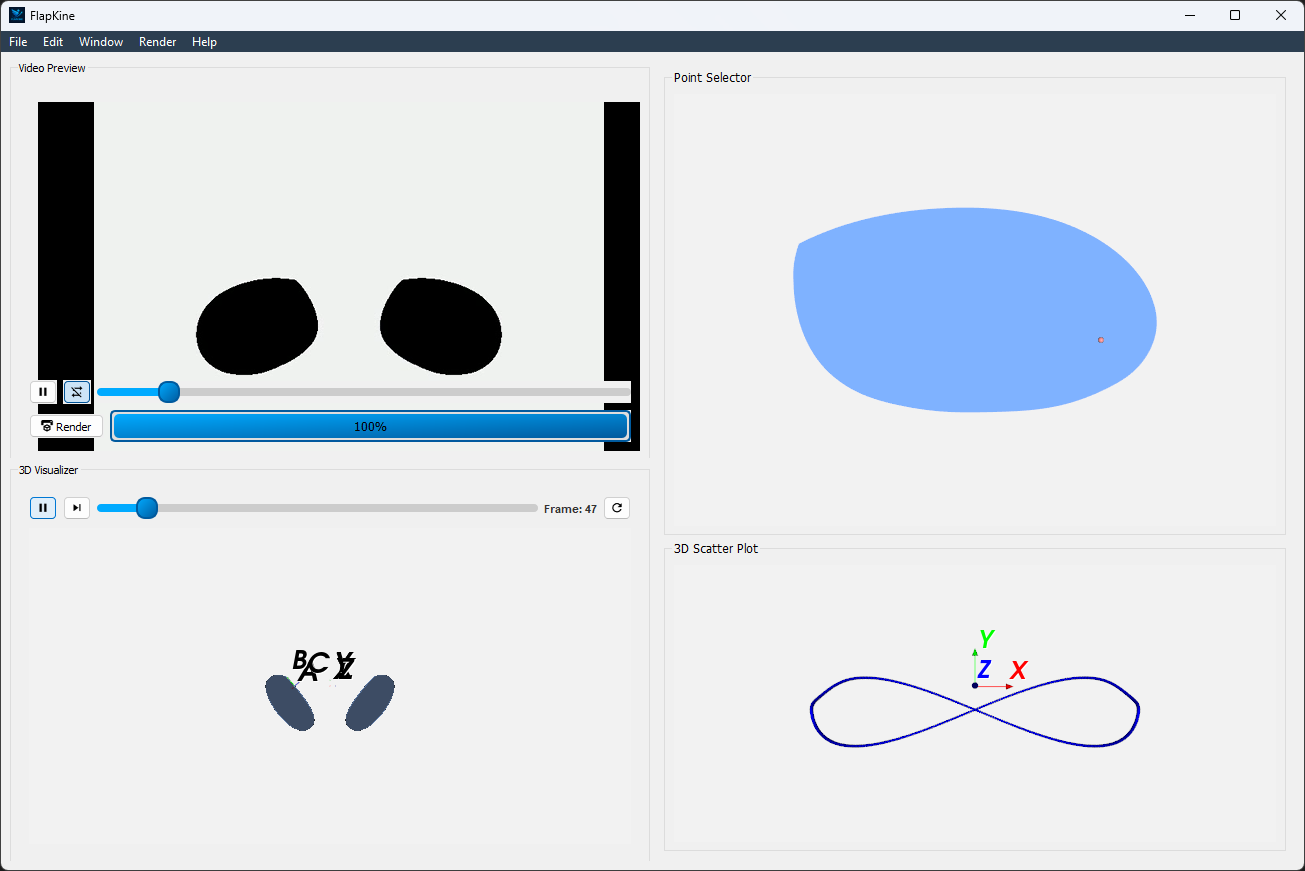Viewport: 1305px width, 871px height.
Task: Click the 3D Visualizer reset view icon
Action: tap(617, 508)
